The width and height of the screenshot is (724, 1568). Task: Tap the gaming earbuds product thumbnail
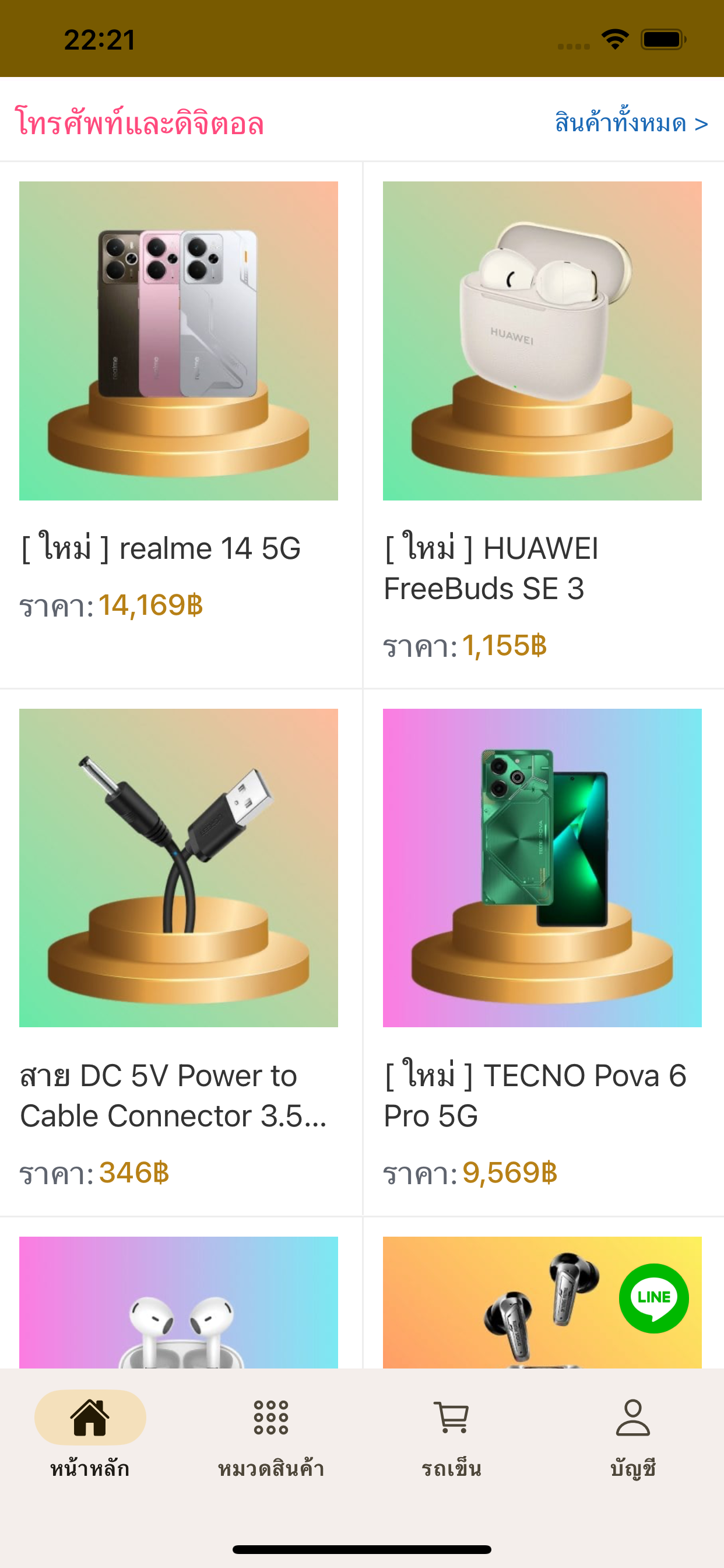(x=542, y=1303)
